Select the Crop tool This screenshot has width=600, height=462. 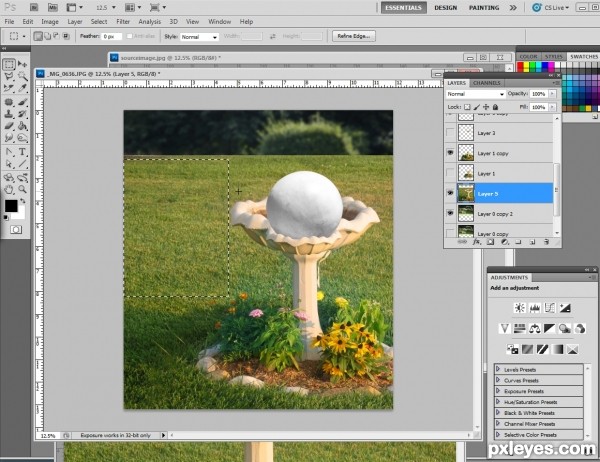pyautogui.click(x=9, y=88)
